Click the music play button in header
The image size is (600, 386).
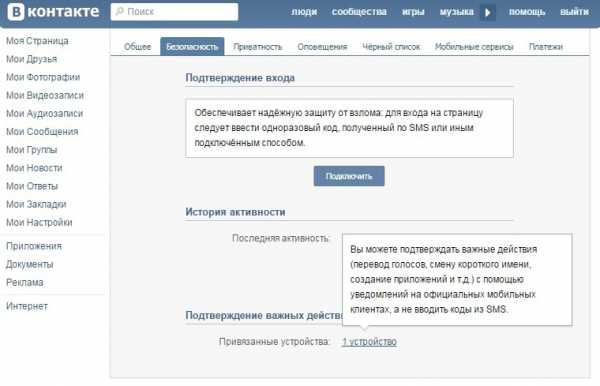488,12
